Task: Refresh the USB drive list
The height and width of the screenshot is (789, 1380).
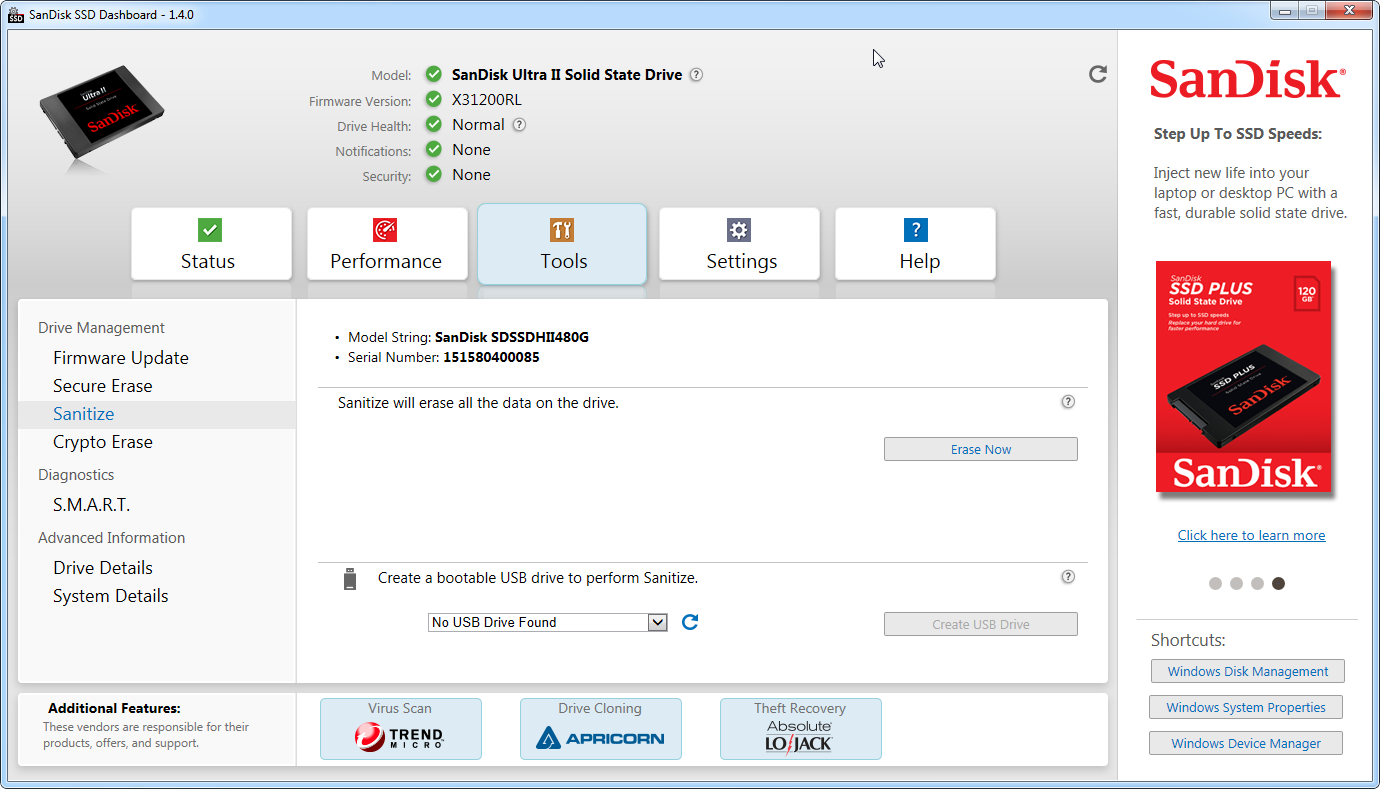Action: click(x=690, y=622)
